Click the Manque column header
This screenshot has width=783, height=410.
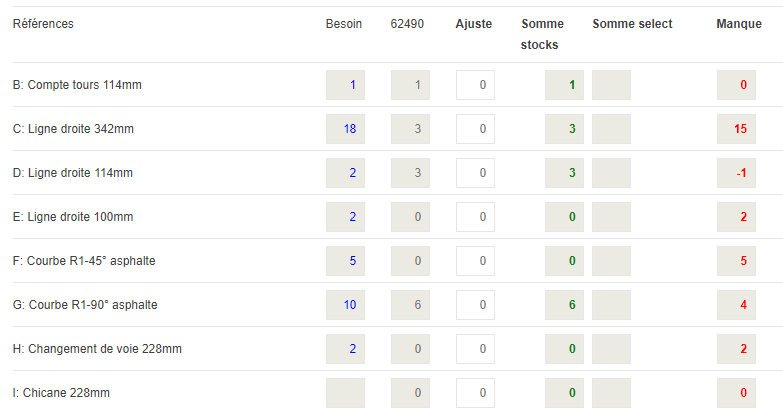739,24
